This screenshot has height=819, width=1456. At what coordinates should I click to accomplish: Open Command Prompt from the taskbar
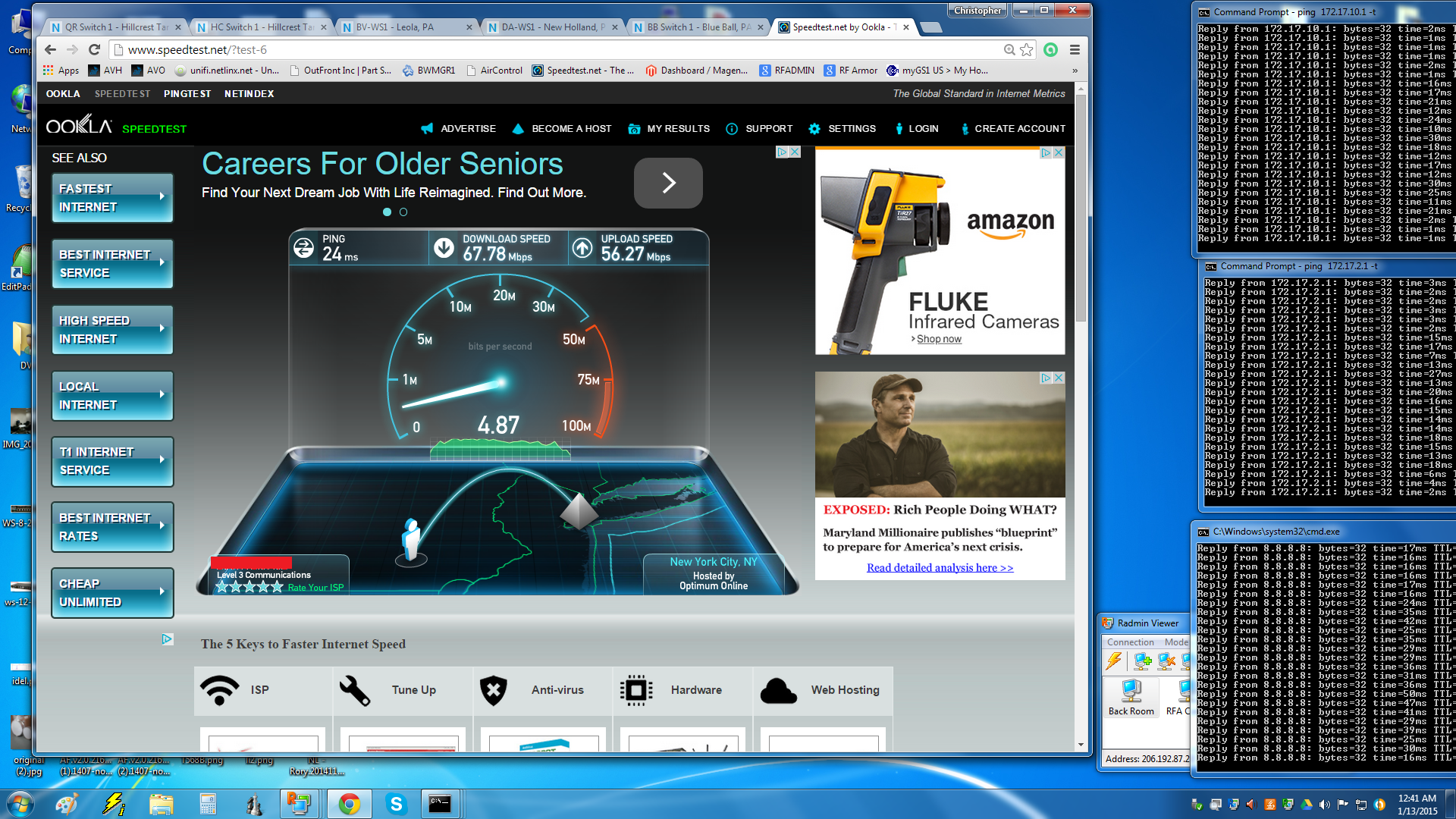[440, 804]
